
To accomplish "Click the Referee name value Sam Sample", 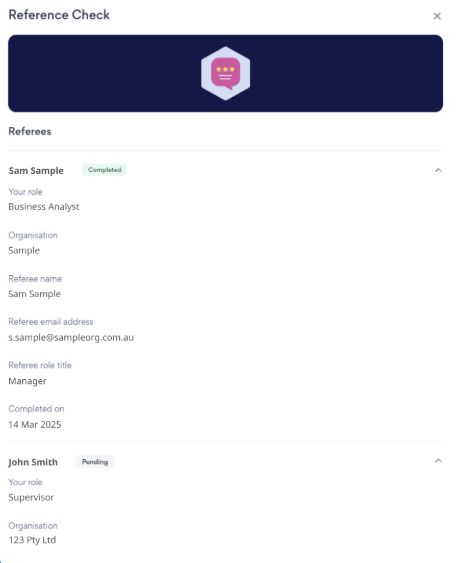I will [34, 294].
